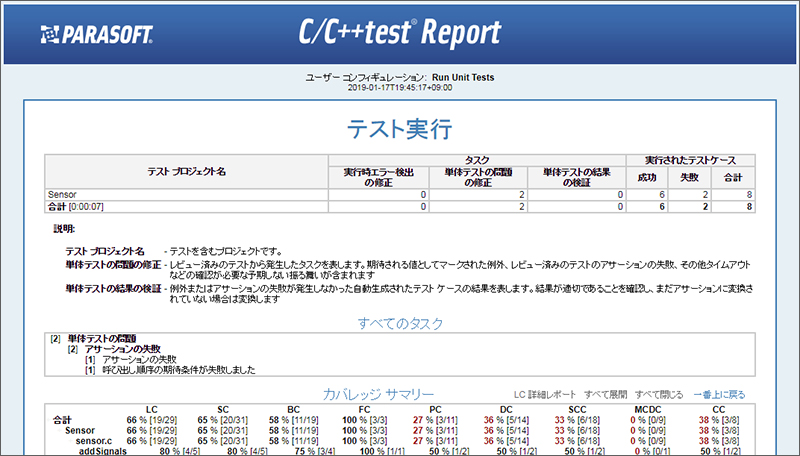
Task: Click Sensor row SC value 65 % [20/31]
Action: click(222, 430)
